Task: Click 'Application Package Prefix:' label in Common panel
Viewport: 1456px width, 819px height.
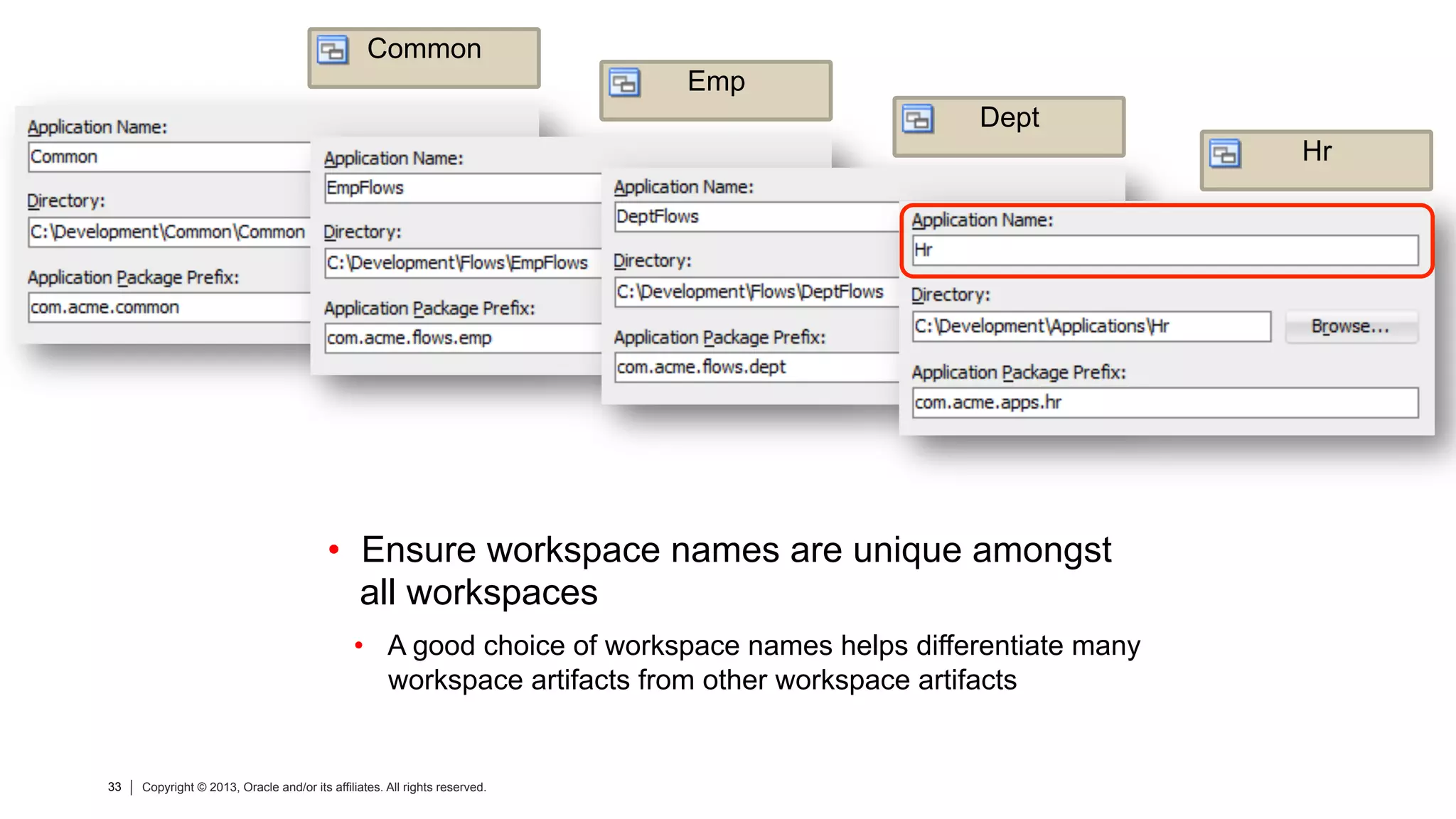Action: tap(133, 277)
